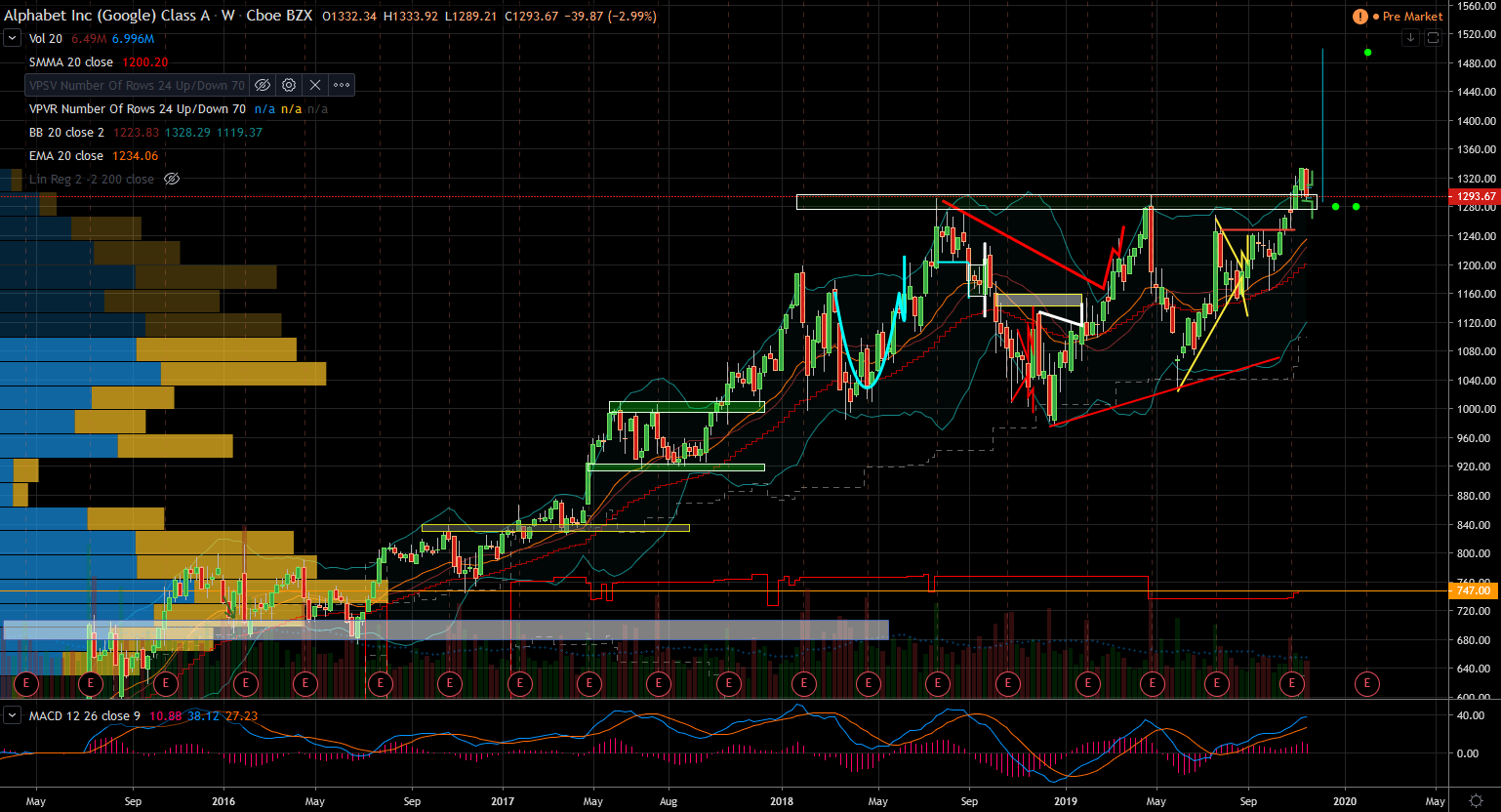
Task: Click the EMA value 1234.06
Action: 135,156
